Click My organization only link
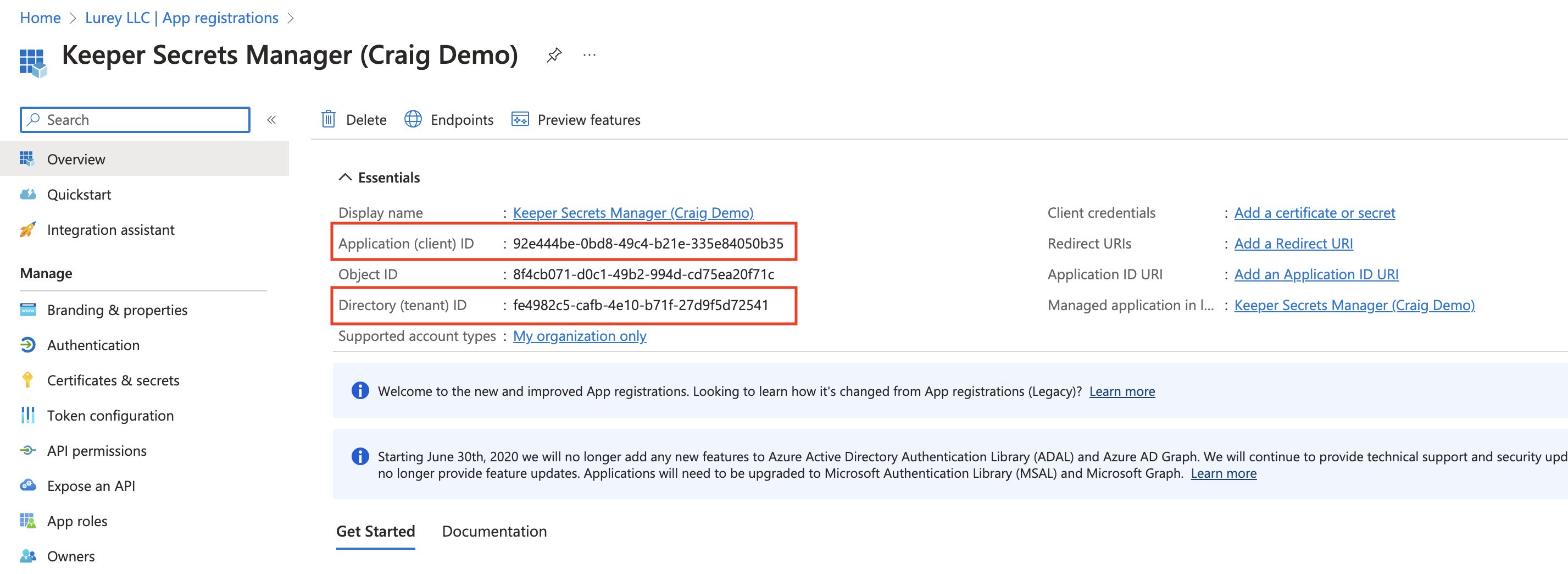Viewport: 1568px width, 574px height. (x=579, y=336)
